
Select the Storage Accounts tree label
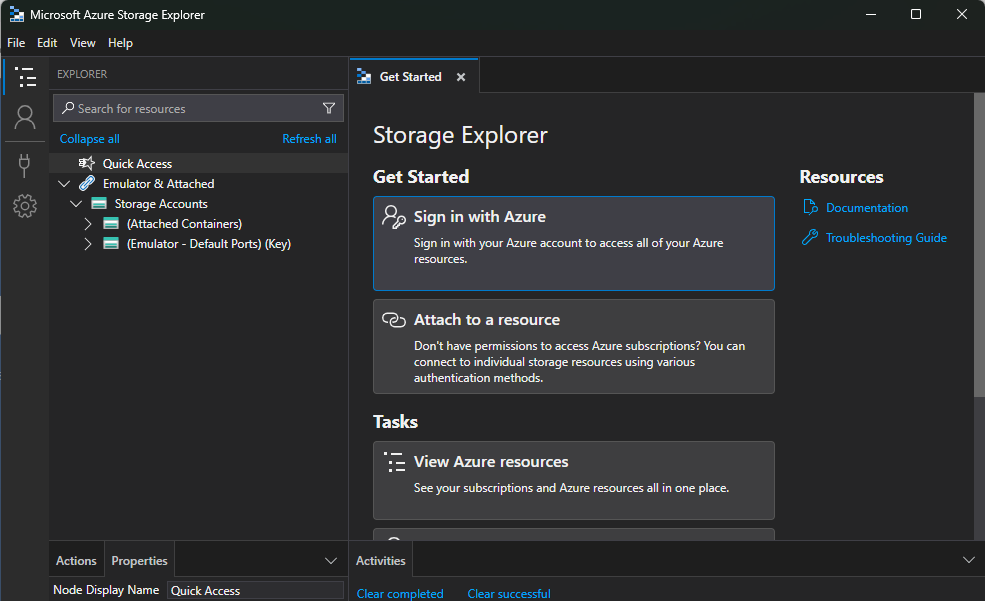(x=161, y=203)
